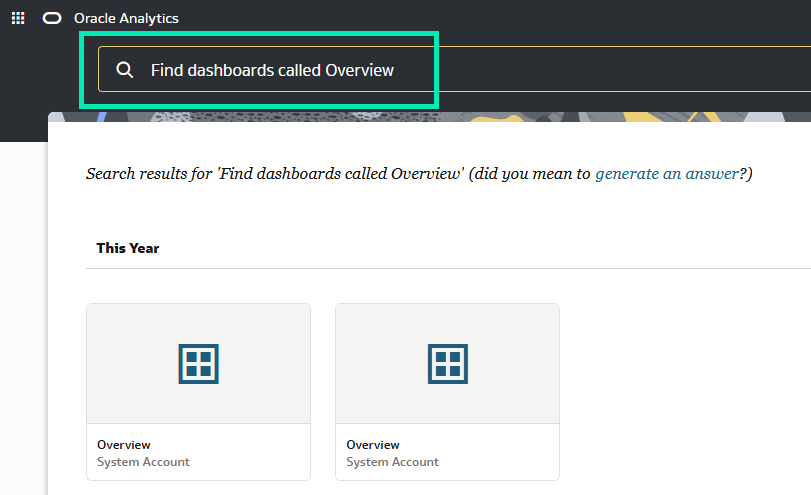Click 'System Account' under the second Overview

click(392, 462)
